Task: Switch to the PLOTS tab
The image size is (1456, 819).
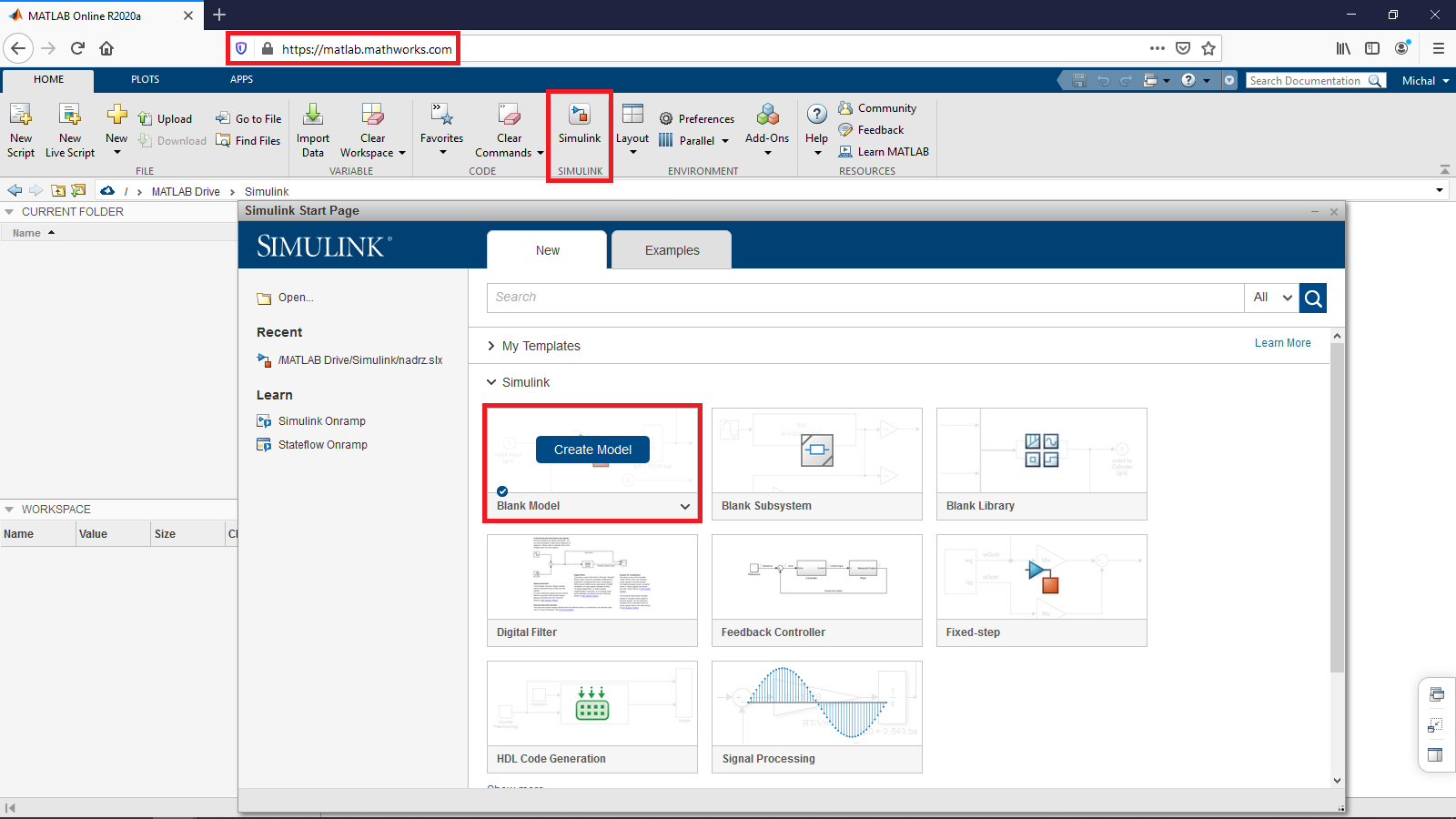Action: [x=145, y=79]
